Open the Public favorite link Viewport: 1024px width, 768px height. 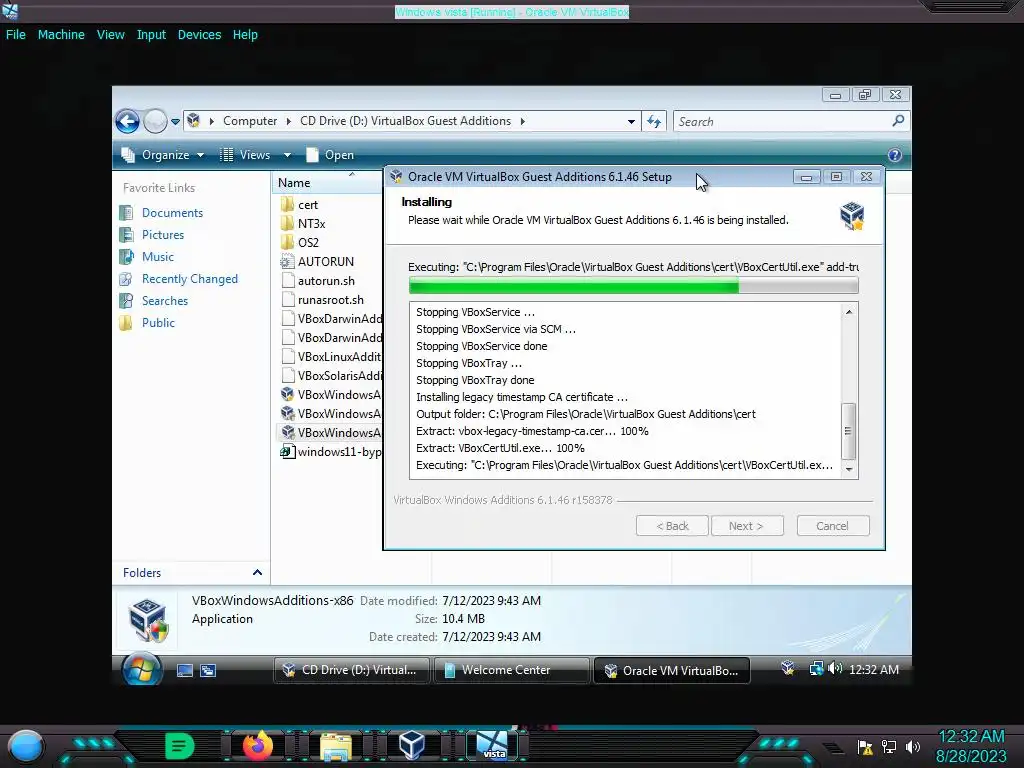(158, 323)
